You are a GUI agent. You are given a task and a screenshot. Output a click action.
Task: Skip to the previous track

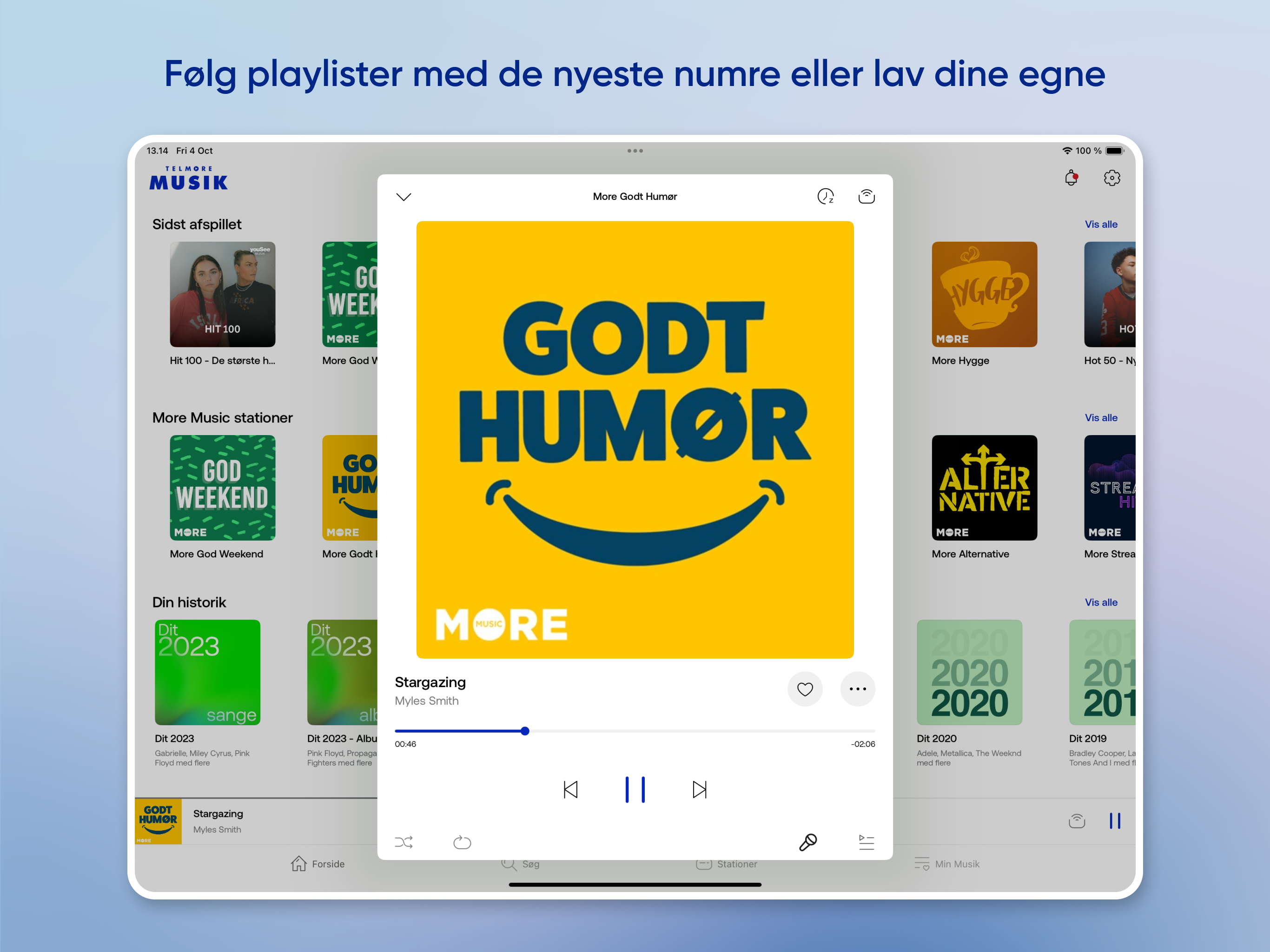pos(570,789)
